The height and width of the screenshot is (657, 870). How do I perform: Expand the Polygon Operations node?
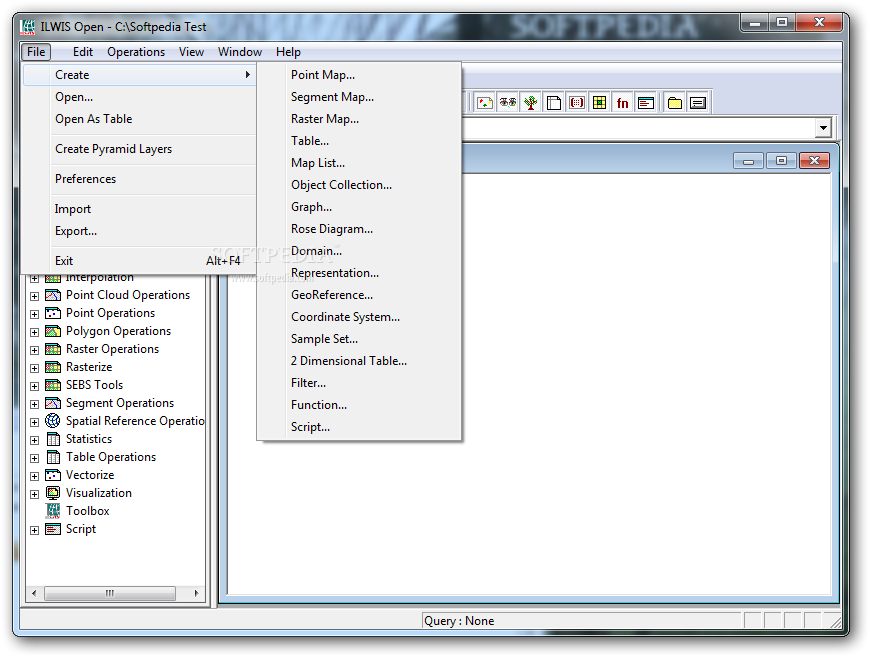(34, 332)
